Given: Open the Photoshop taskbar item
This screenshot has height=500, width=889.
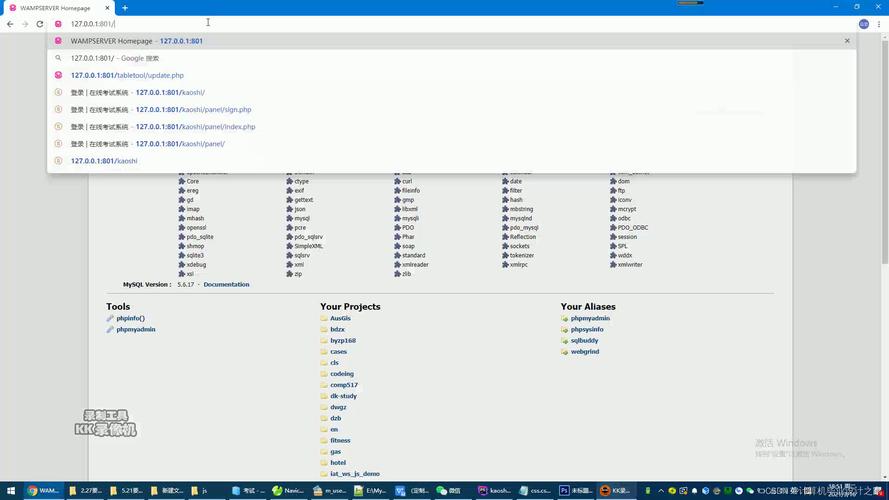Looking at the screenshot, I should click(x=576, y=490).
